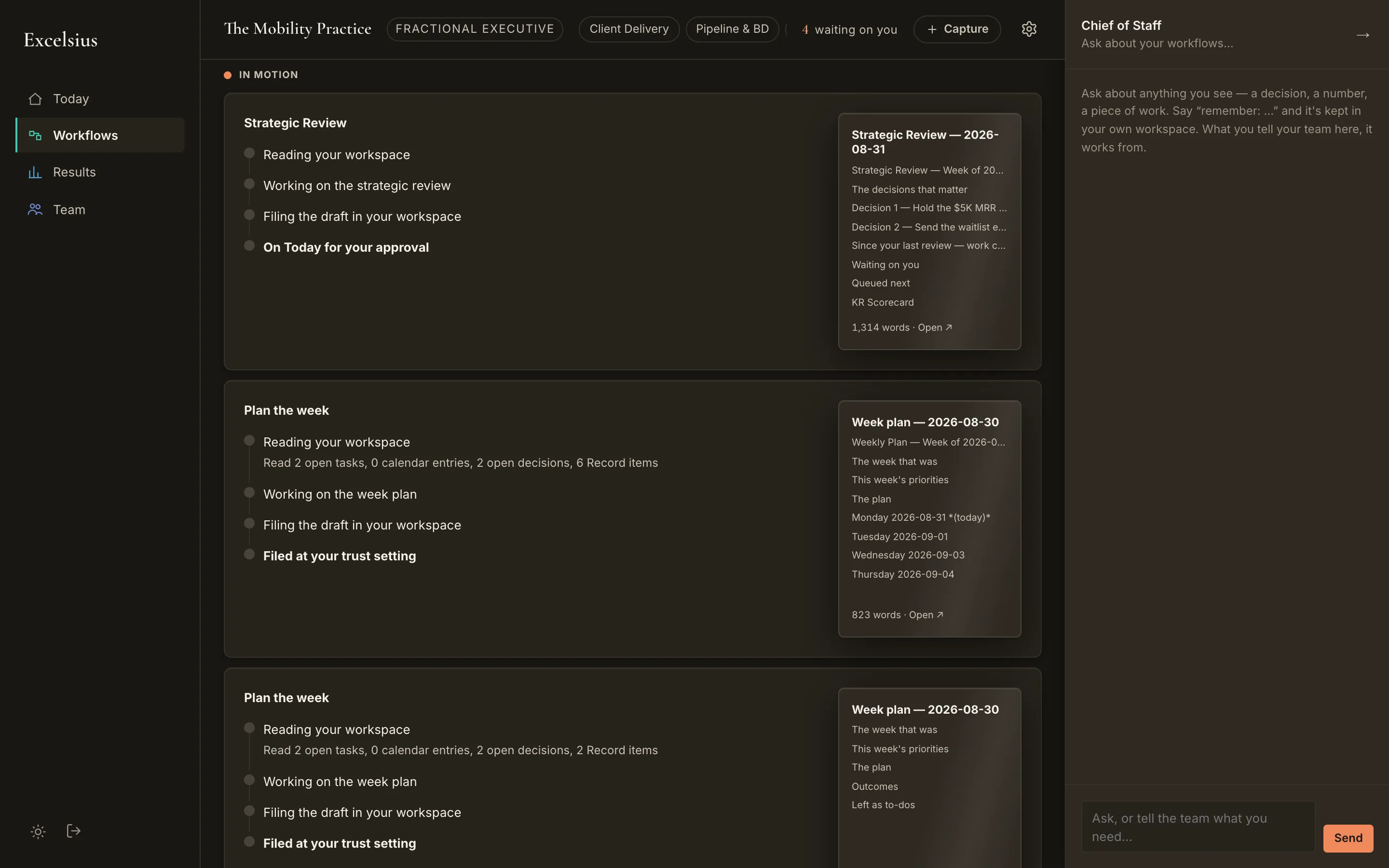Open the 823 words week plan link
Viewport: 1389px width, 868px height.
tap(897, 615)
